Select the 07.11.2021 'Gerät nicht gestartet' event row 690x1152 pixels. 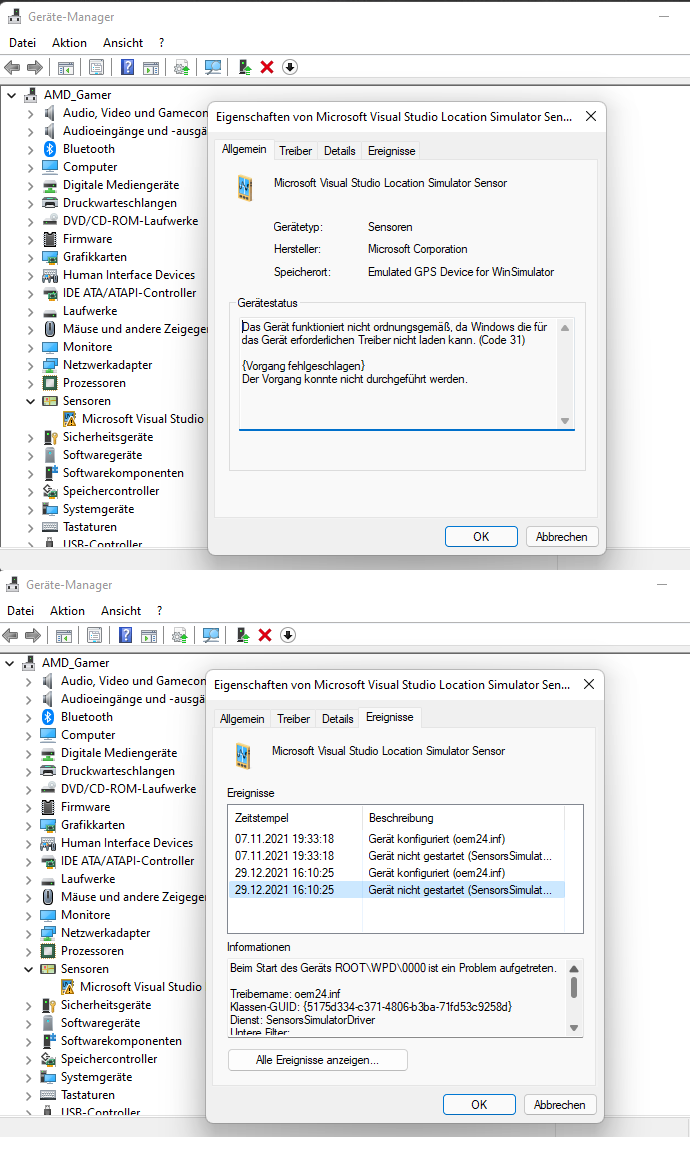point(396,856)
